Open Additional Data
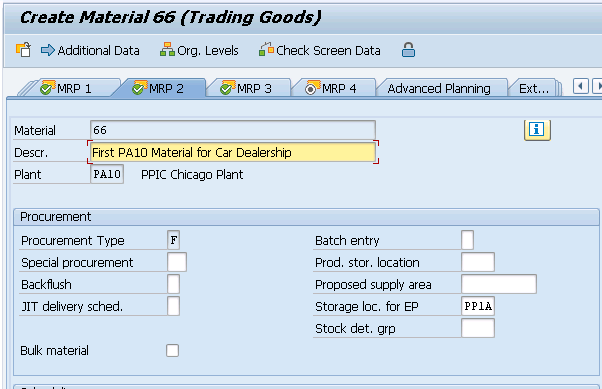602x389 pixels. [90, 50]
